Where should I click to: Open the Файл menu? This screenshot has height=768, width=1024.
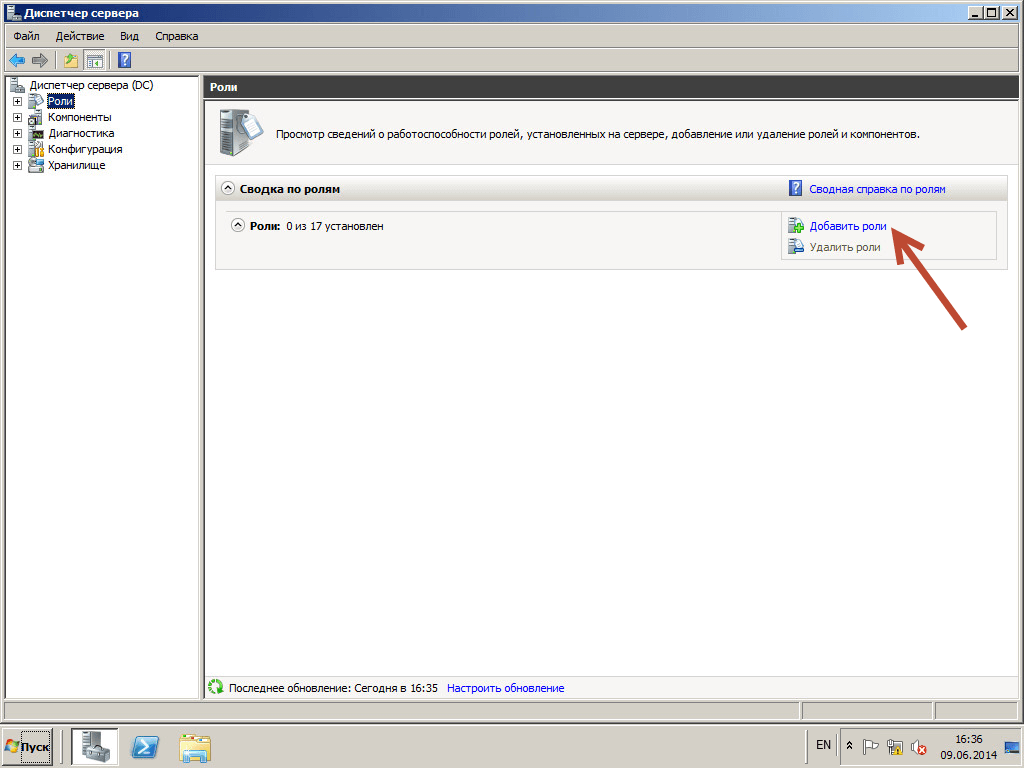26,36
